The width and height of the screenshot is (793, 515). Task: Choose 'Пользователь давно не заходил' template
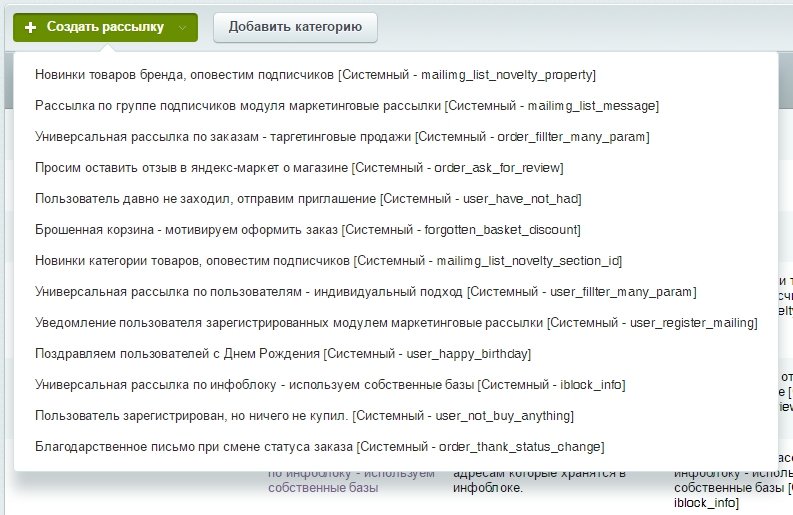(308, 198)
